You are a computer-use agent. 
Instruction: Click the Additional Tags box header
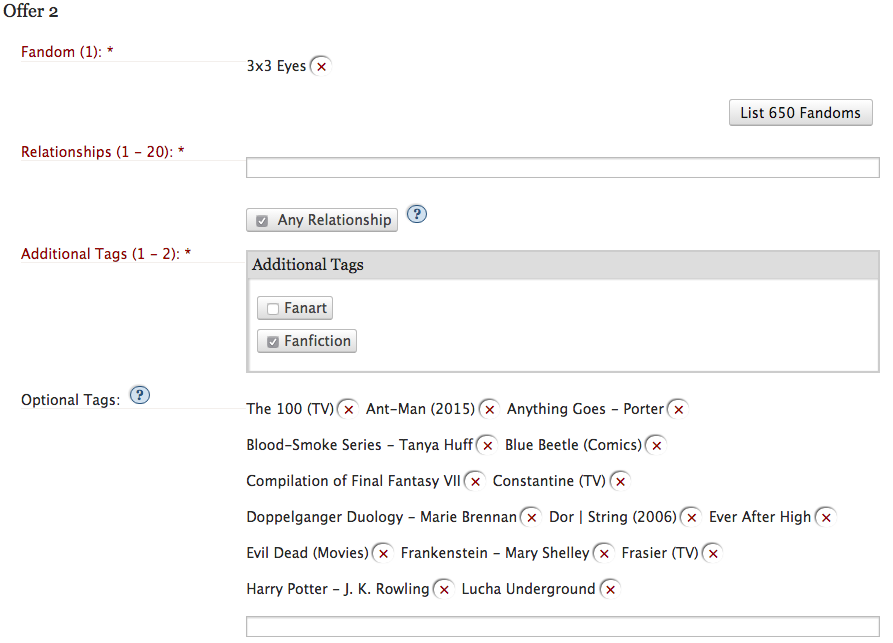pos(563,265)
